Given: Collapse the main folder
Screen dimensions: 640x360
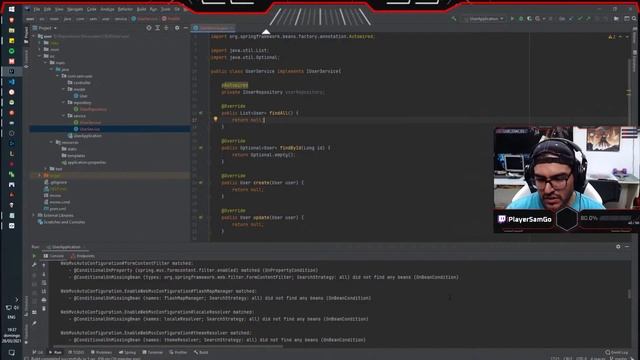Looking at the screenshot, I should coord(46,62).
